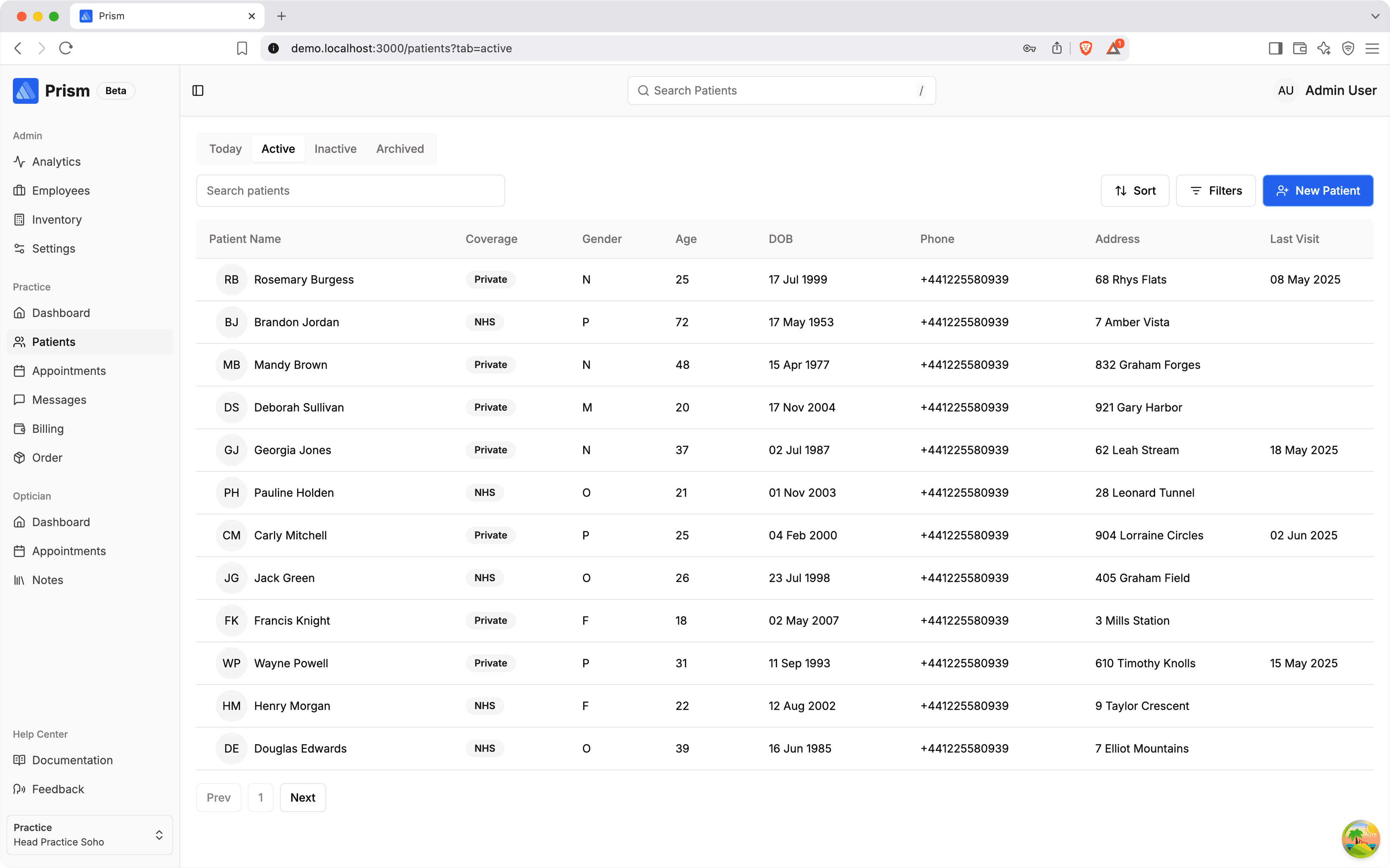1390x868 pixels.
Task: Open the Sort options menu
Action: (x=1135, y=191)
